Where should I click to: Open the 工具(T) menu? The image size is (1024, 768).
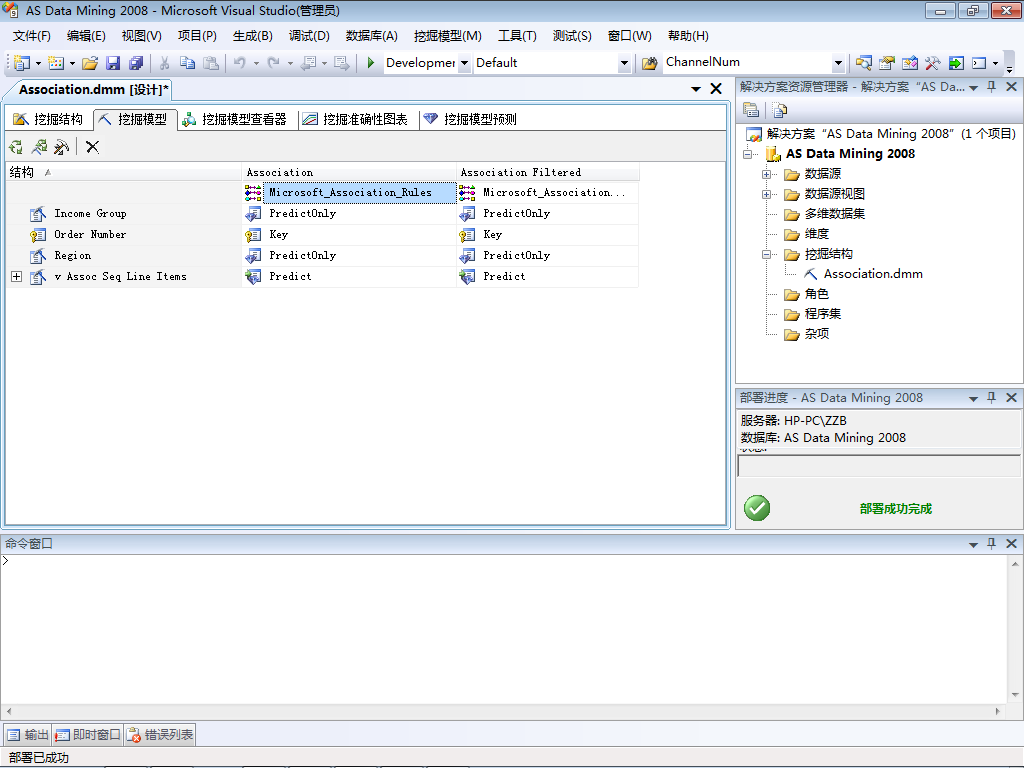click(517, 36)
